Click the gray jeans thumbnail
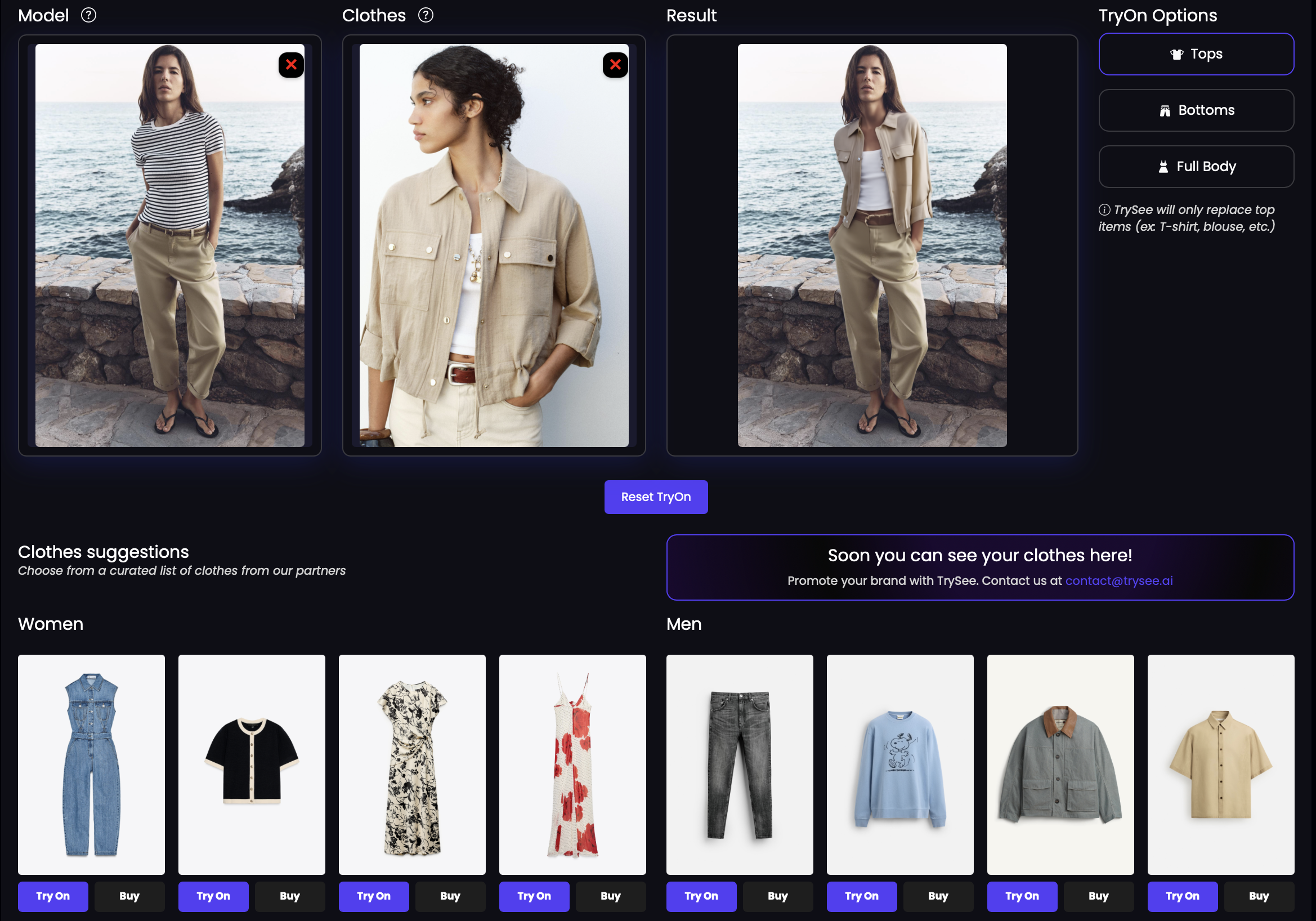The image size is (1316, 921). pyautogui.click(x=740, y=764)
